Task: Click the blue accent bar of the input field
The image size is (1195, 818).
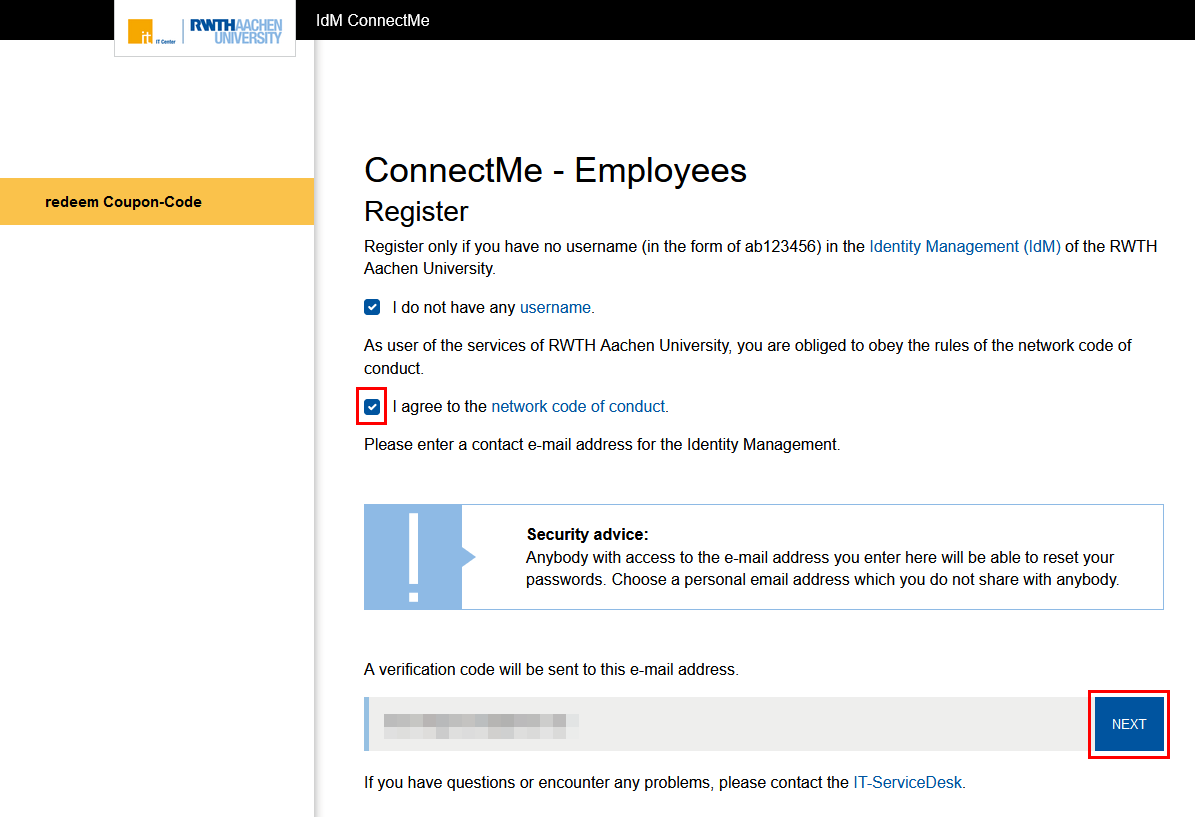Action: click(x=366, y=723)
